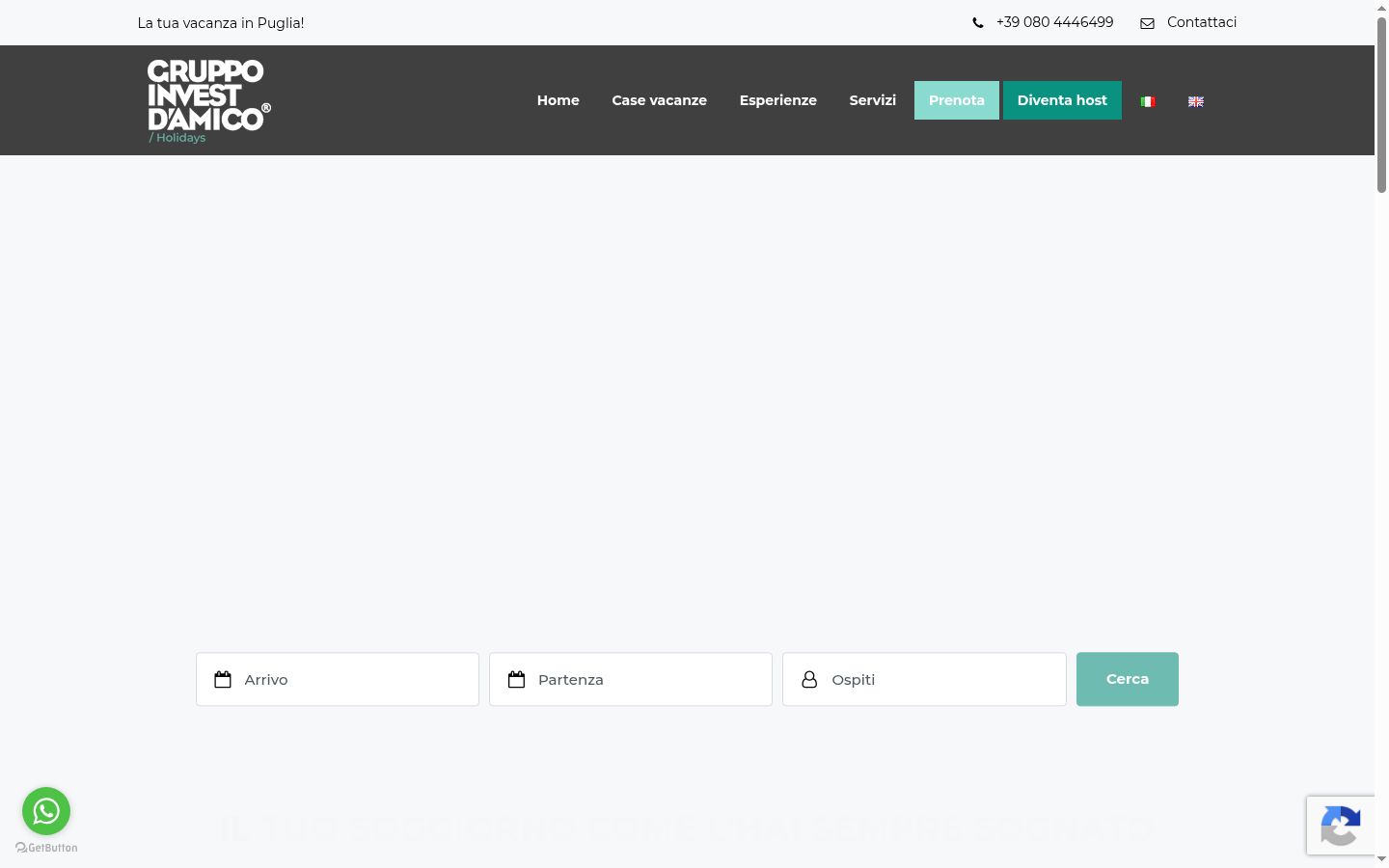The height and width of the screenshot is (868, 1389).
Task: Click the page vertical scrollbar thumb
Action: click(1381, 104)
